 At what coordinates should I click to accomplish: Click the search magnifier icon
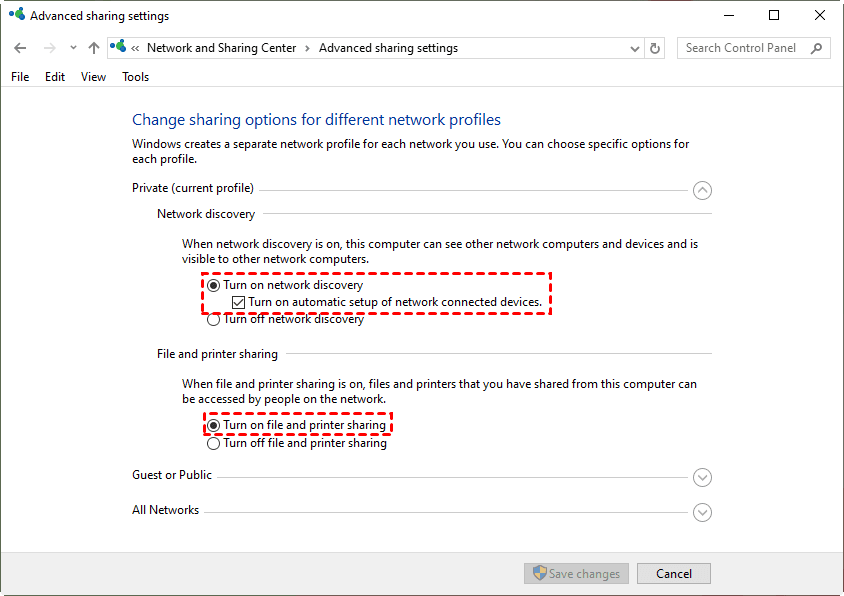[x=817, y=48]
